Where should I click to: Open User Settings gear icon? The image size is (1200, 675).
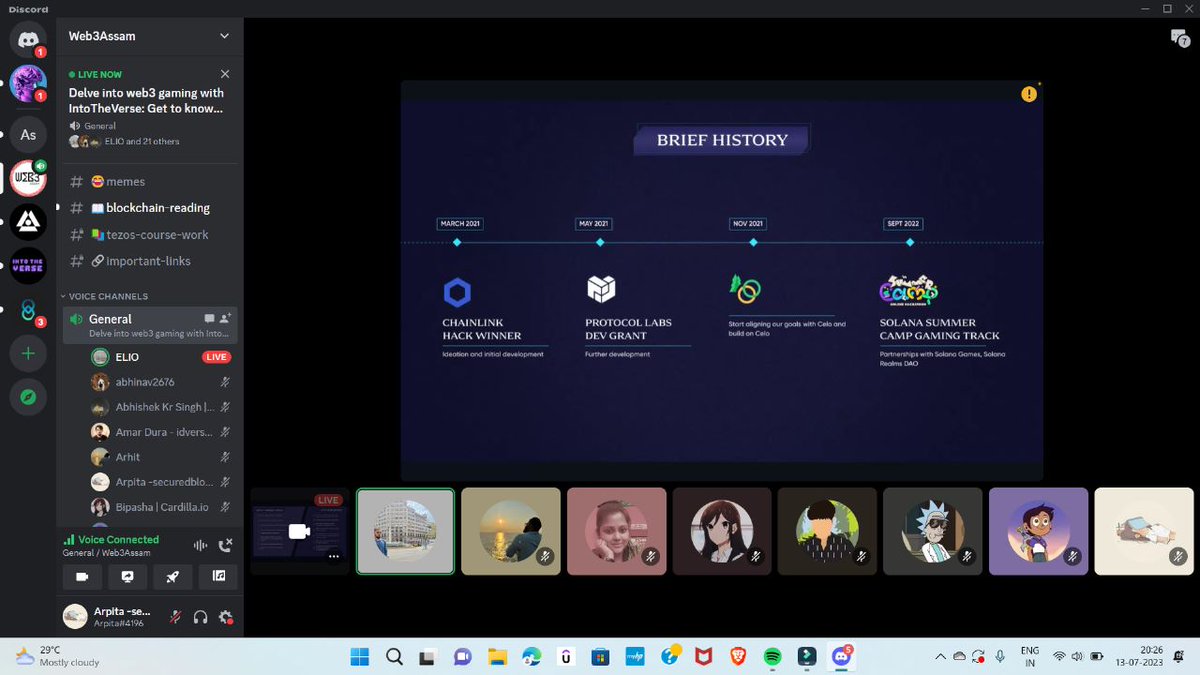coord(226,617)
